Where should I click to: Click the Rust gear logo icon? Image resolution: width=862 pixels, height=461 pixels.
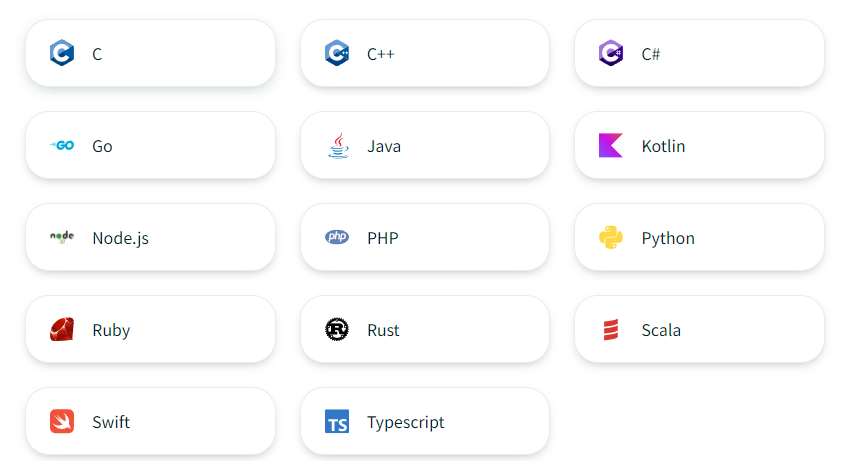click(337, 329)
